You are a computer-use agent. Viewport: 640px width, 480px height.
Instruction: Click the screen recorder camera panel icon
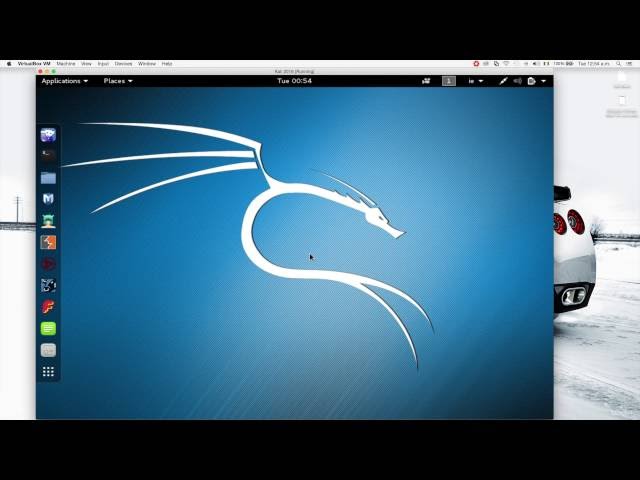(426, 81)
